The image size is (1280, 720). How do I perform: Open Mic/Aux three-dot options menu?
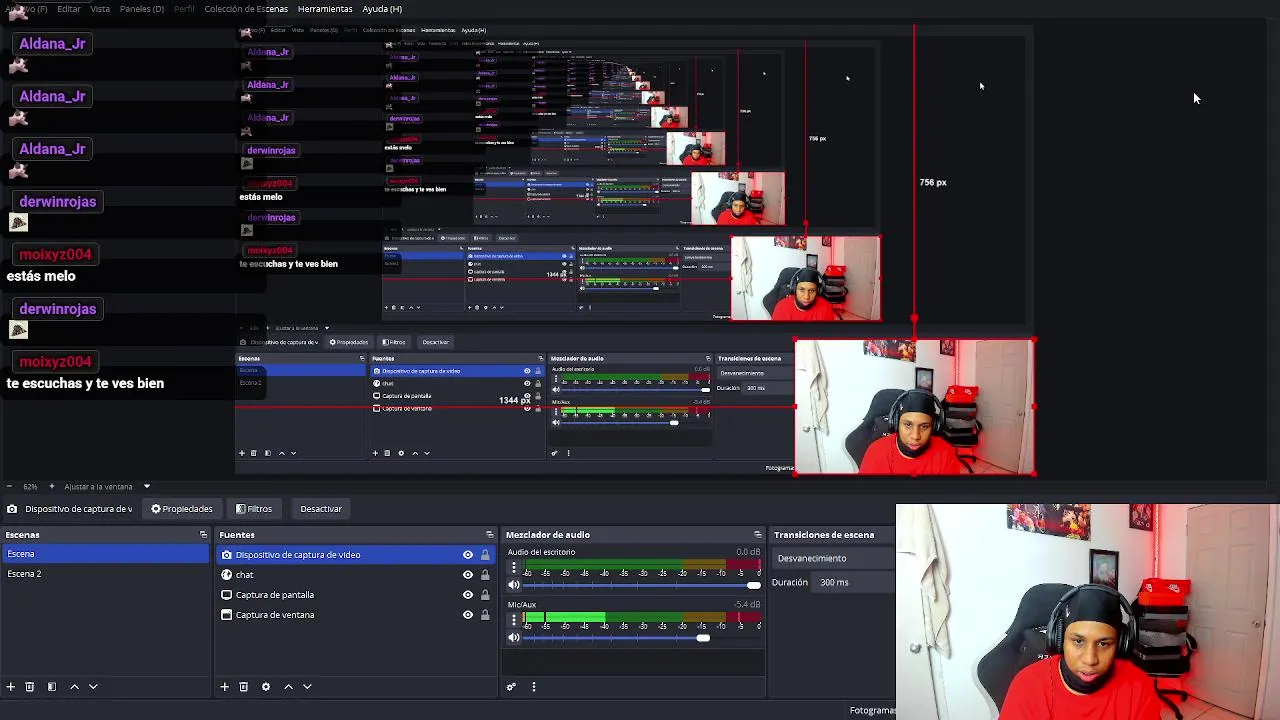pos(514,620)
